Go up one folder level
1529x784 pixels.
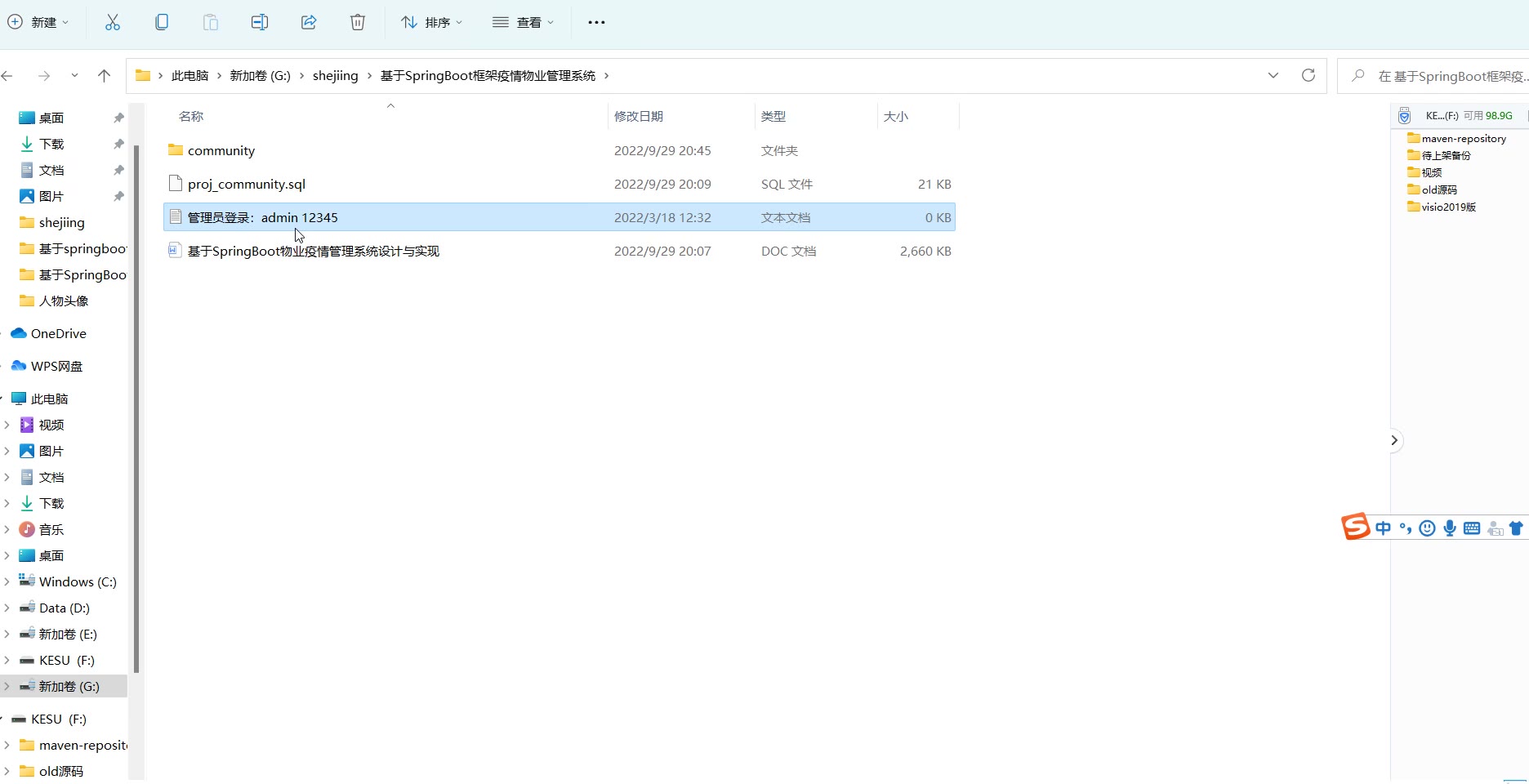pyautogui.click(x=104, y=76)
